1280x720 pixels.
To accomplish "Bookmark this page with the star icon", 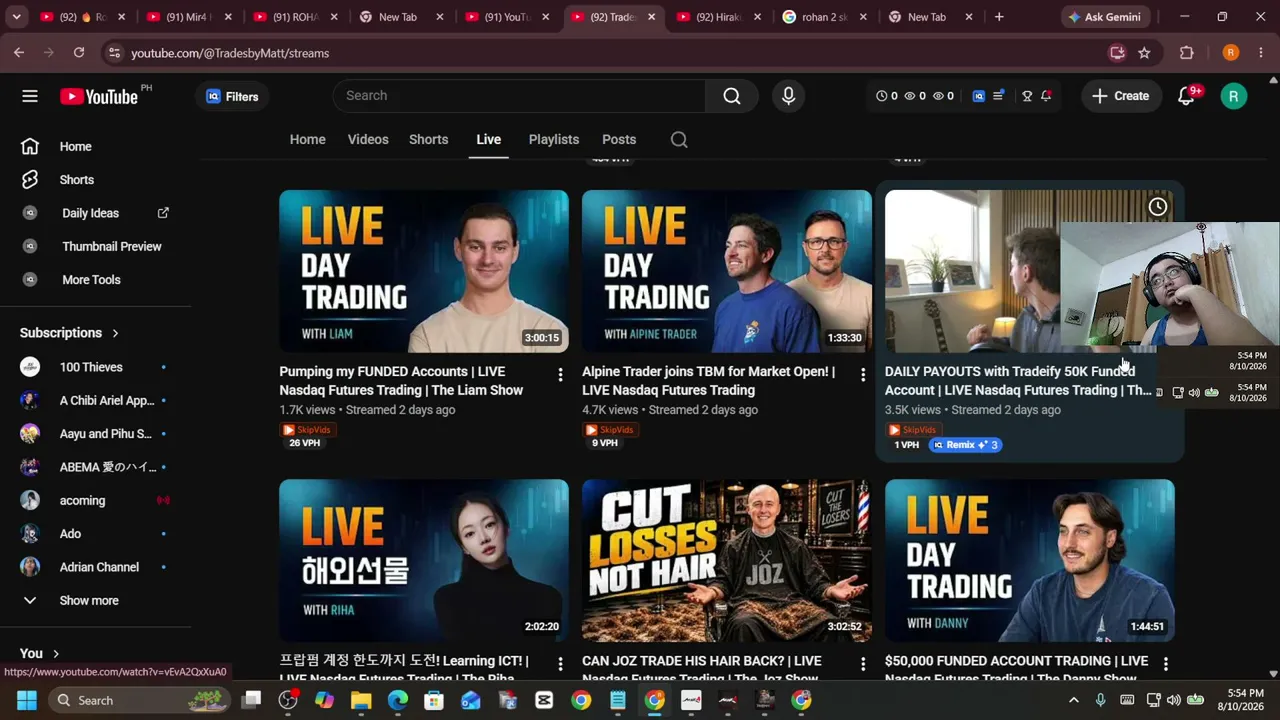I will tap(1144, 53).
